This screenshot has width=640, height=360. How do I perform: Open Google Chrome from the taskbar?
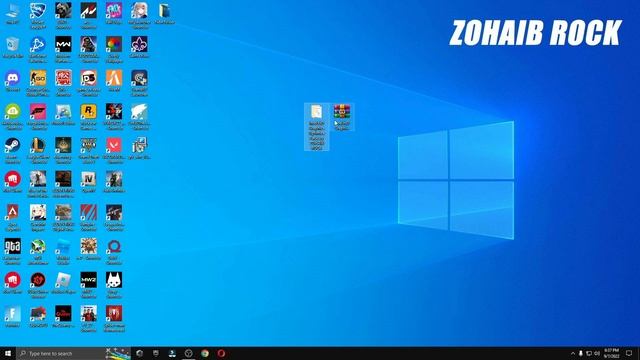(205, 353)
